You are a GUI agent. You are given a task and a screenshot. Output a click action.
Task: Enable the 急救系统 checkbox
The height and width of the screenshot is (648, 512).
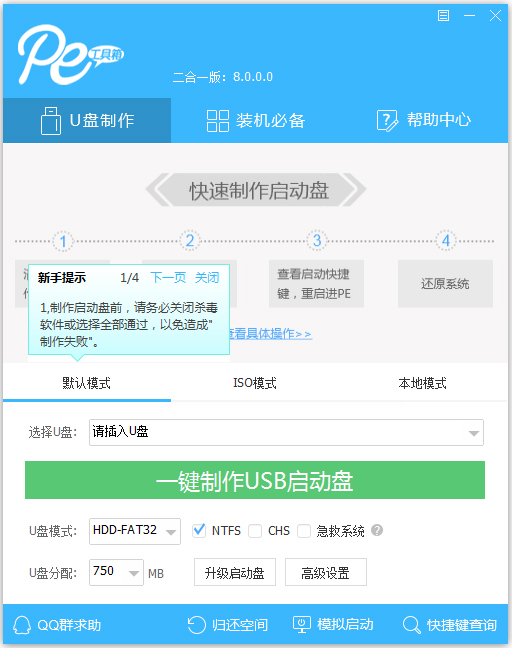click(304, 531)
